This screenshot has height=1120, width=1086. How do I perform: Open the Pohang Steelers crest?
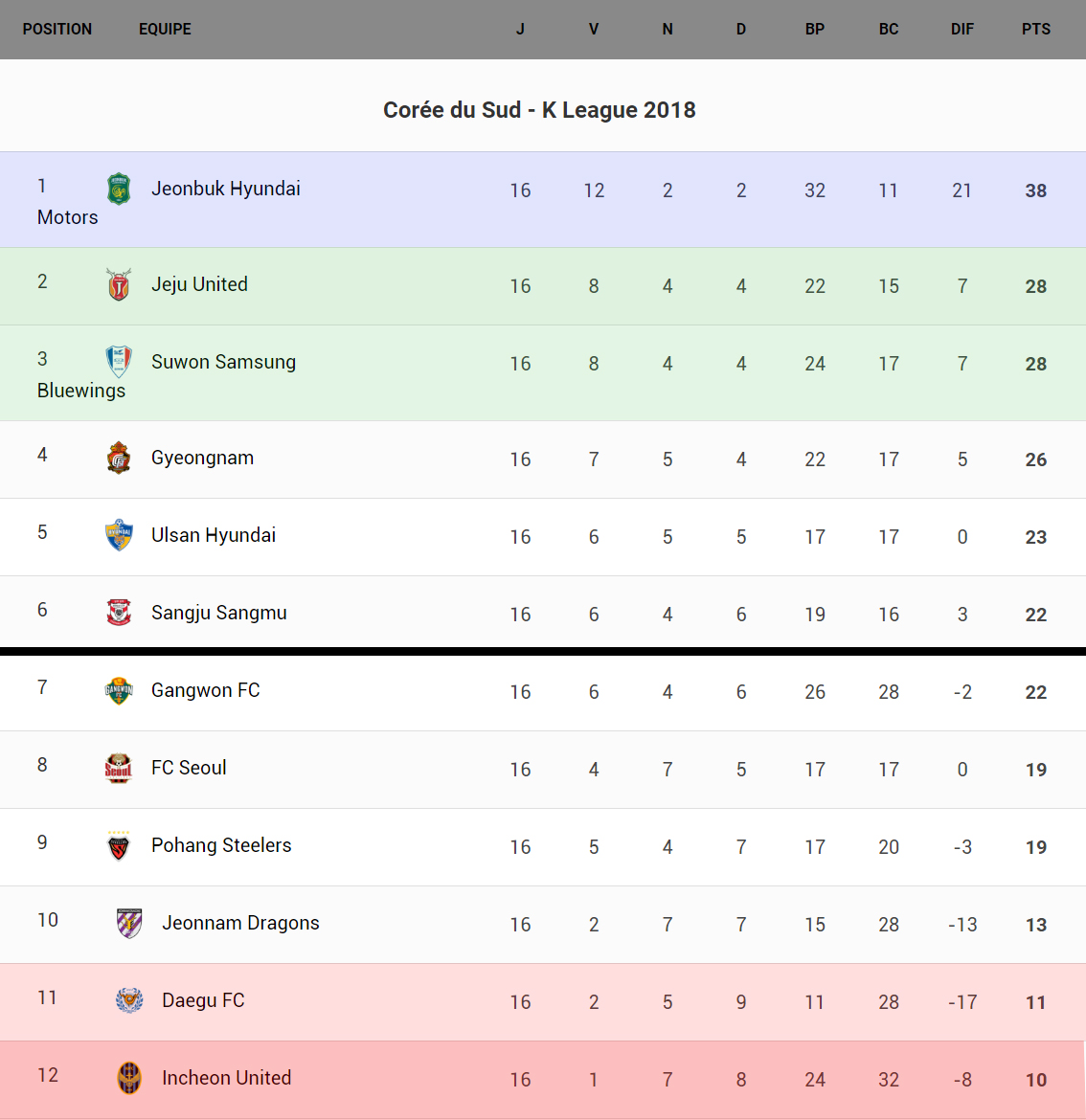tap(119, 845)
